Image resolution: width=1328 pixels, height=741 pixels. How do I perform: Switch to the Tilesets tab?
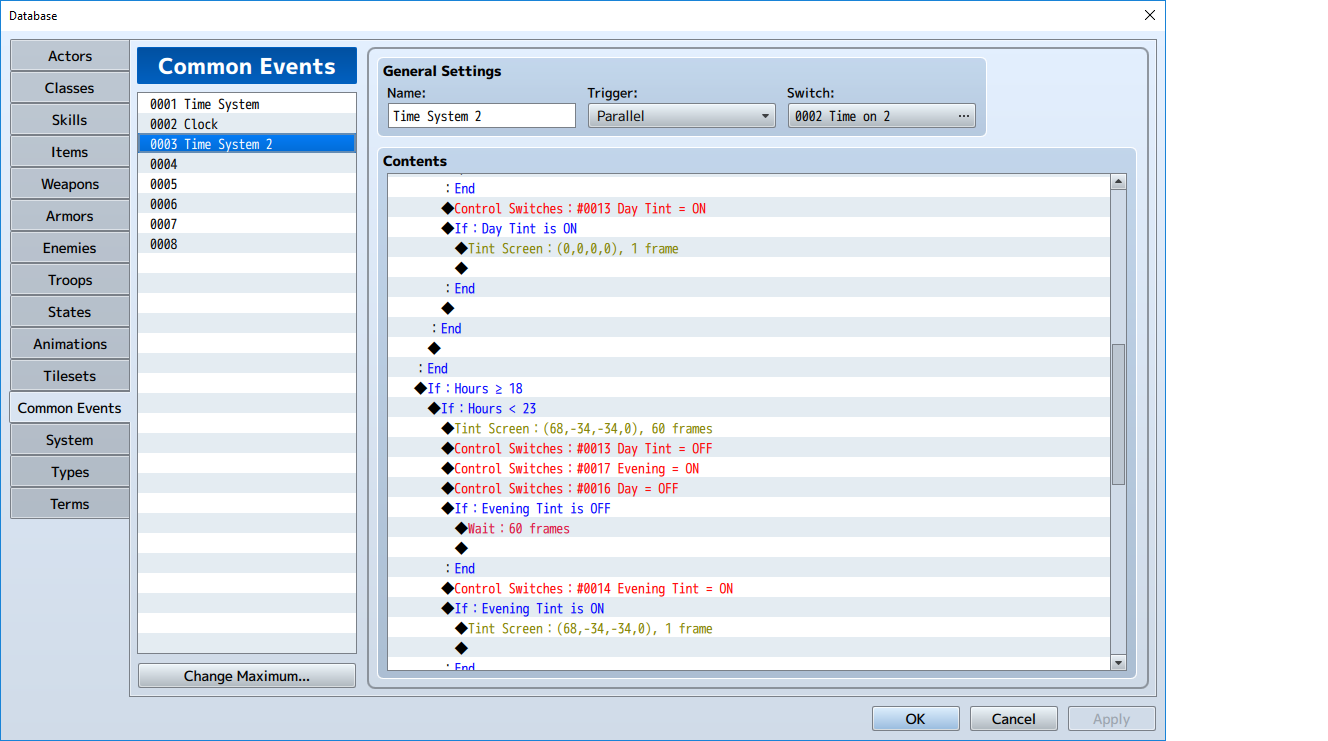(x=70, y=376)
